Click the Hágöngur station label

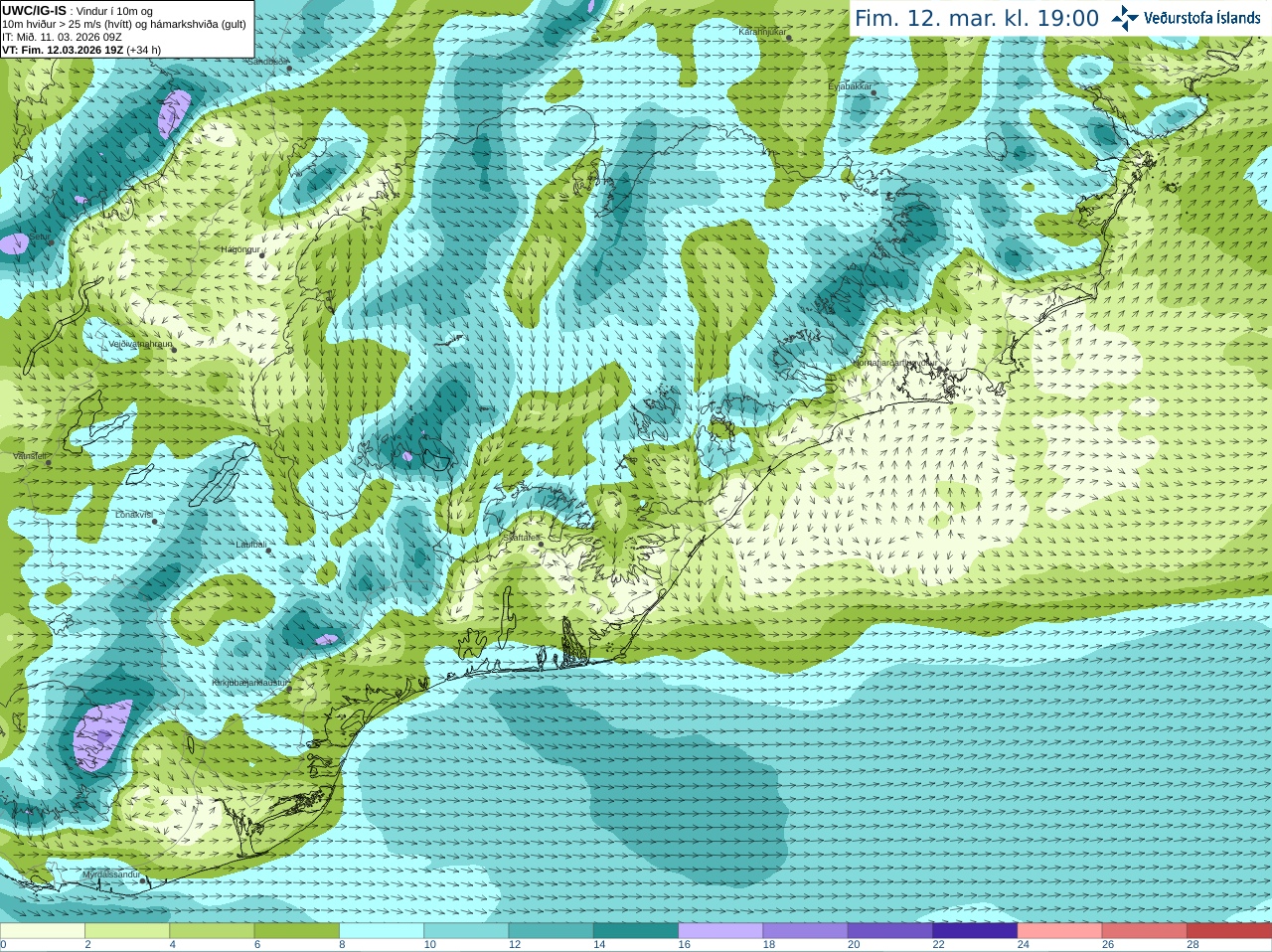coord(239,249)
